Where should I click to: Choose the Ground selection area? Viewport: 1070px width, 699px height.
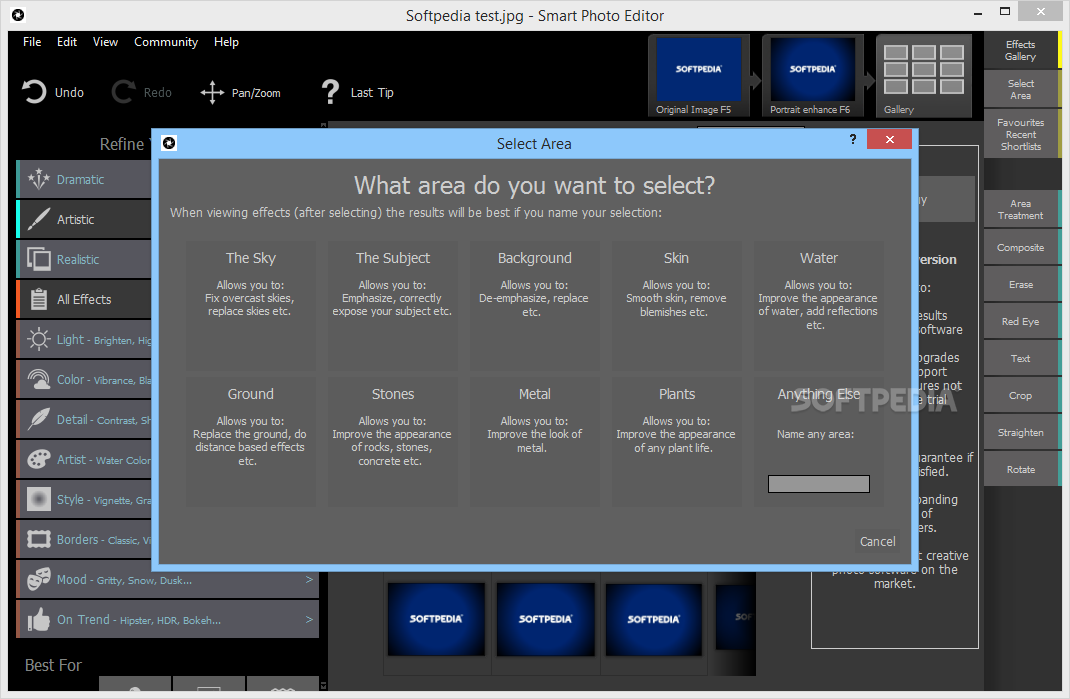pos(250,442)
